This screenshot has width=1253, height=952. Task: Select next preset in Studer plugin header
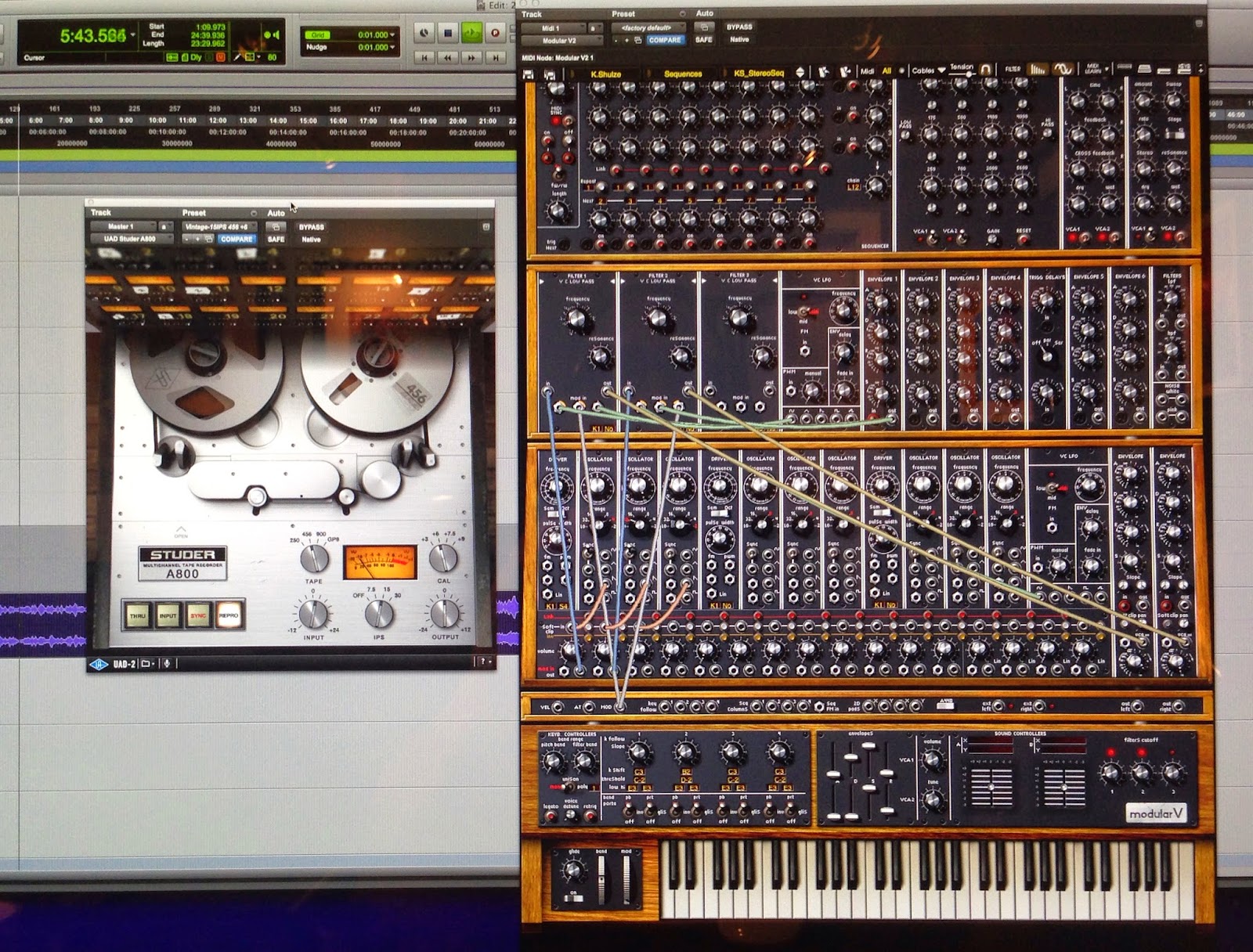(x=197, y=239)
